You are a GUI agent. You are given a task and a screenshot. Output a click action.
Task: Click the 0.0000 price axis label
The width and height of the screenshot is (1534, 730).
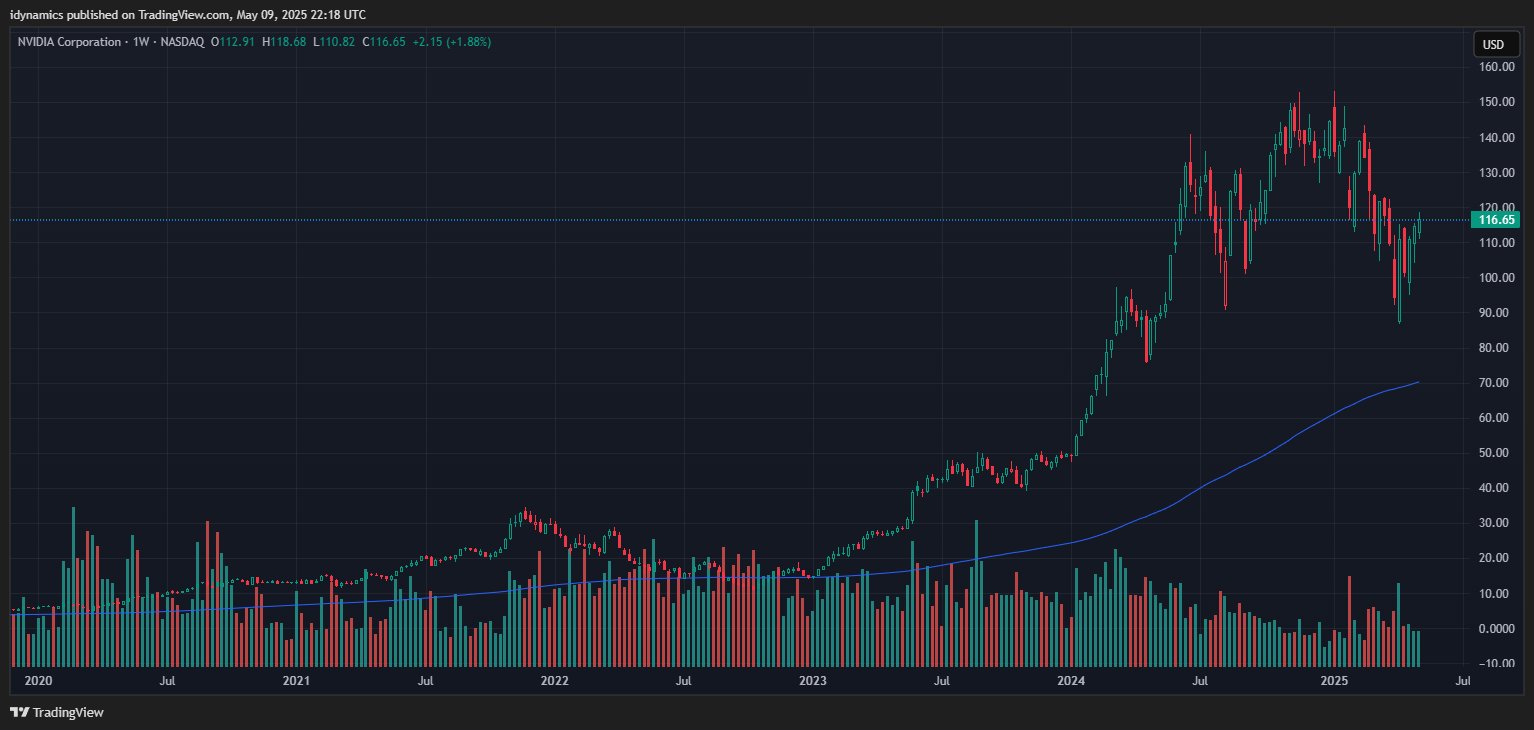pyautogui.click(x=1496, y=628)
